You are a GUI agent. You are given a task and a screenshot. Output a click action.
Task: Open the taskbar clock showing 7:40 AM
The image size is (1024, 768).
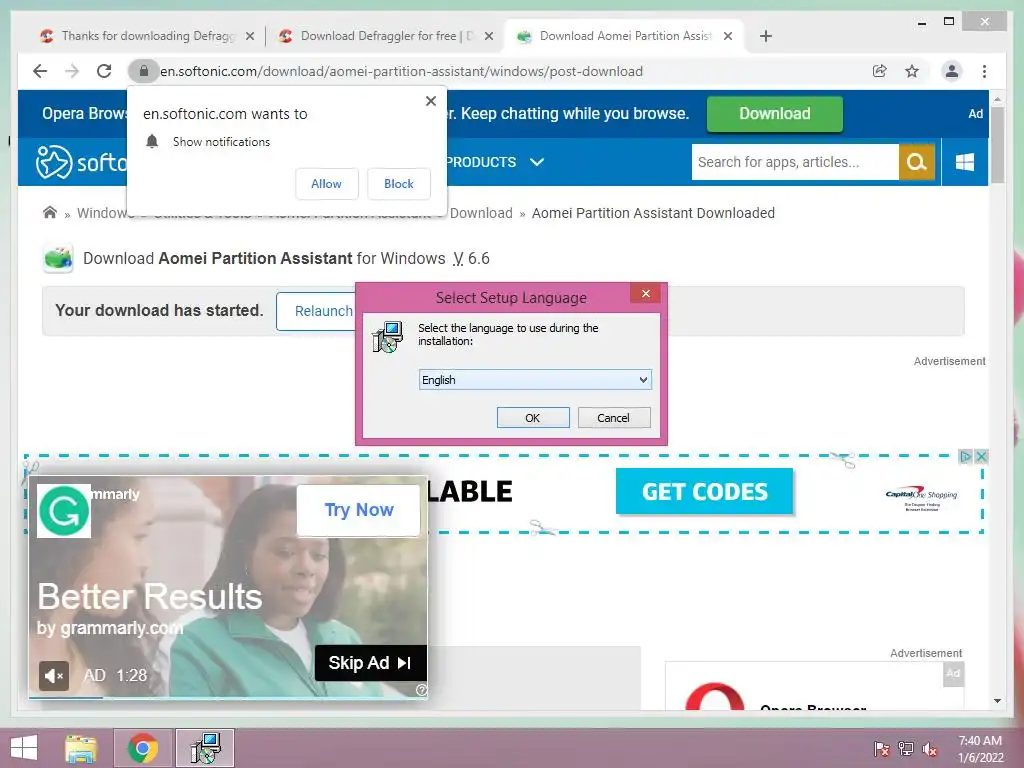(980, 749)
